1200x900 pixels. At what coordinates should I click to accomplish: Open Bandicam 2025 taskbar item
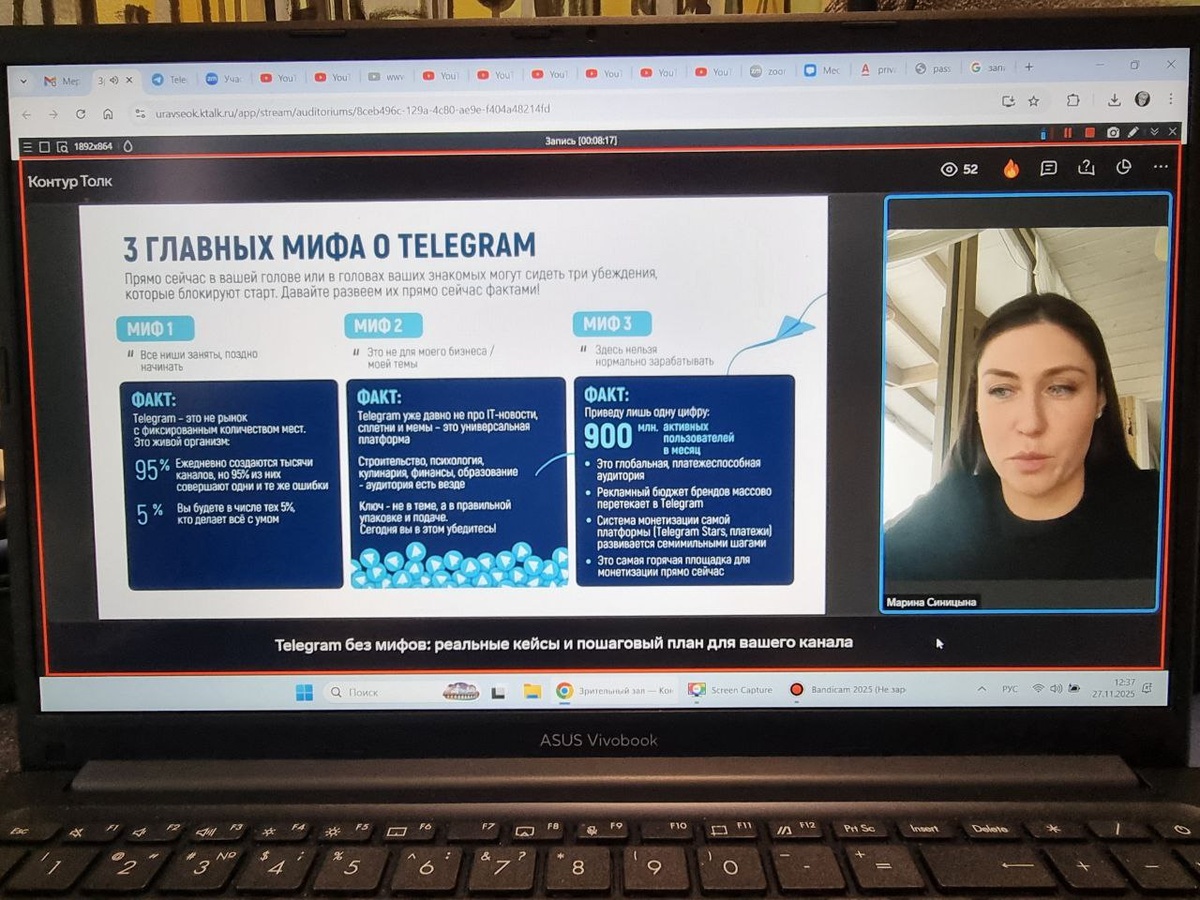pyautogui.click(x=849, y=689)
